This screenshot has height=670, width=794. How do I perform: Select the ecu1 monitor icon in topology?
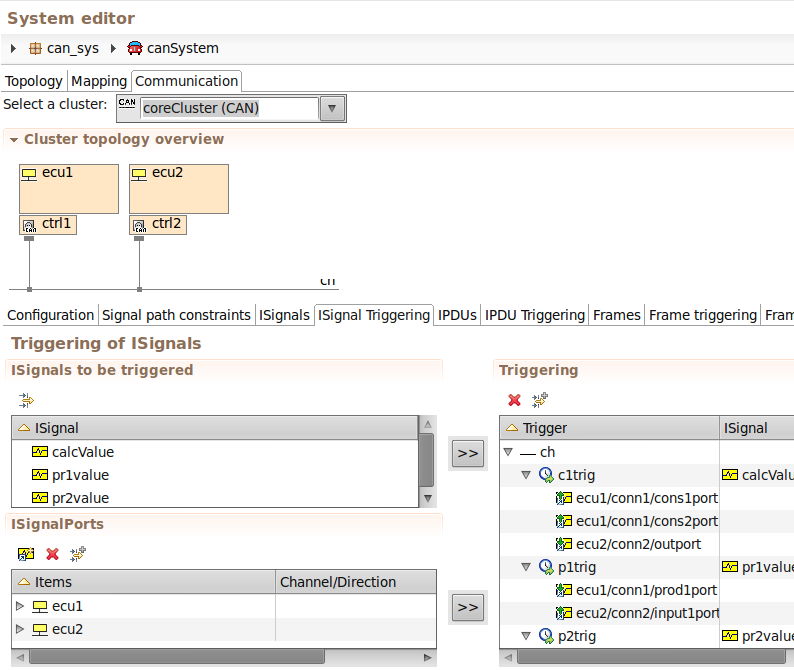pos(29,174)
